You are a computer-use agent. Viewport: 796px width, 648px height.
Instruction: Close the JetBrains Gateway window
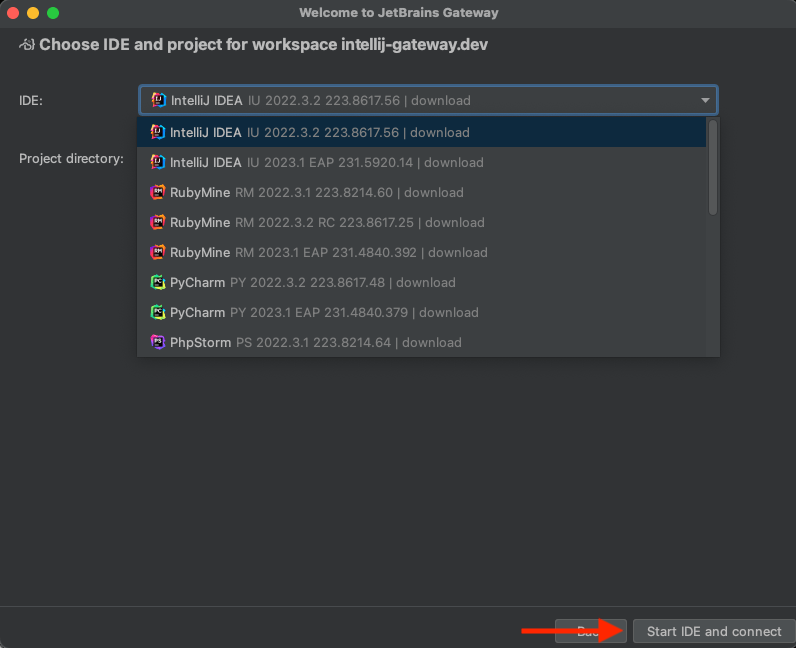pyautogui.click(x=13, y=13)
